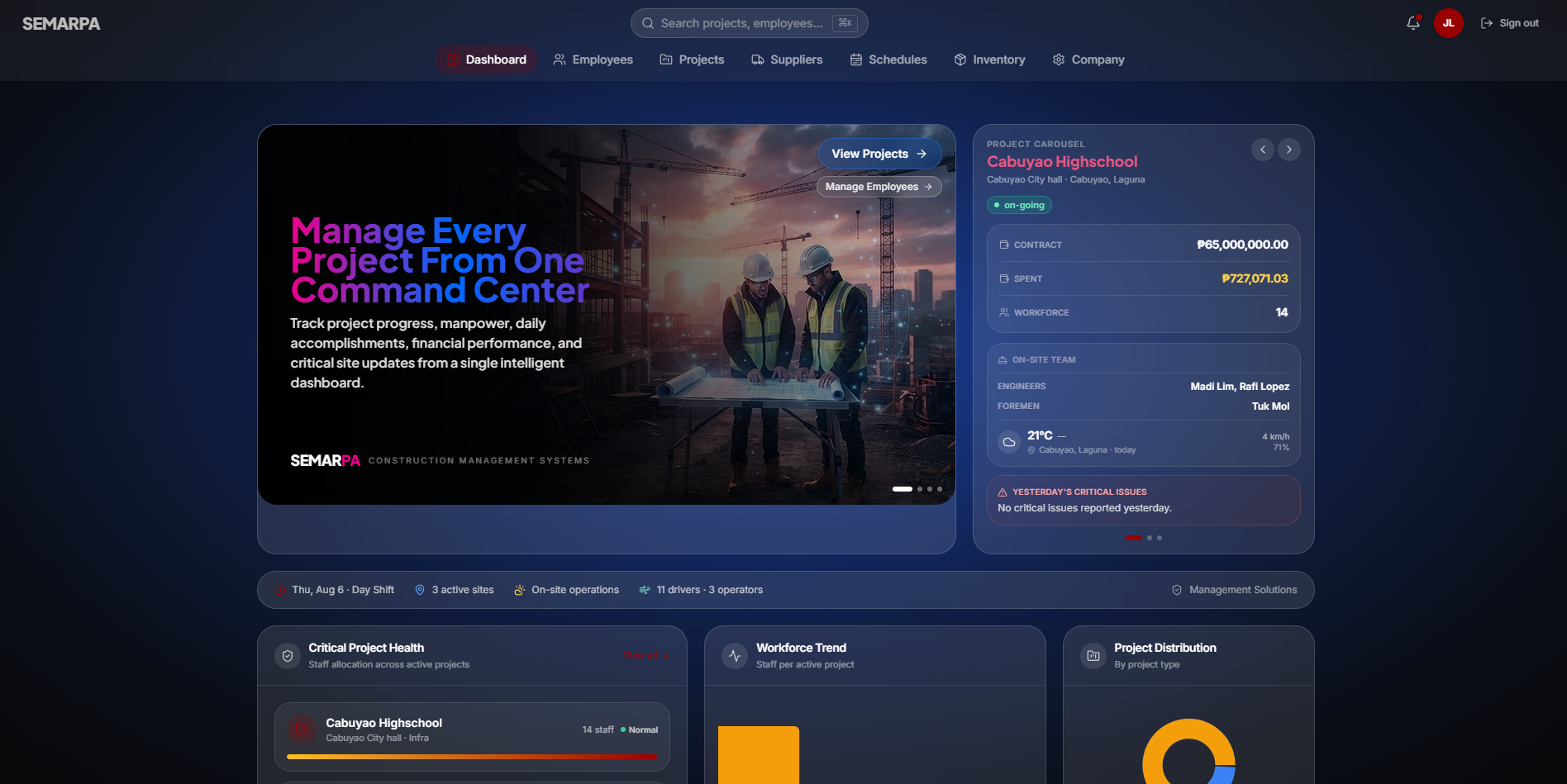Click the Sign out button
1567x784 pixels.
pos(1509,23)
